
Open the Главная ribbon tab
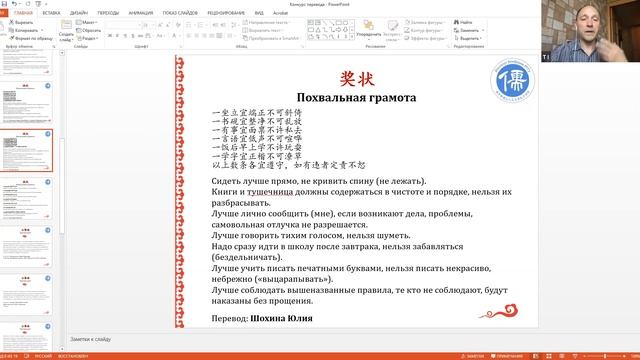[x=23, y=13]
